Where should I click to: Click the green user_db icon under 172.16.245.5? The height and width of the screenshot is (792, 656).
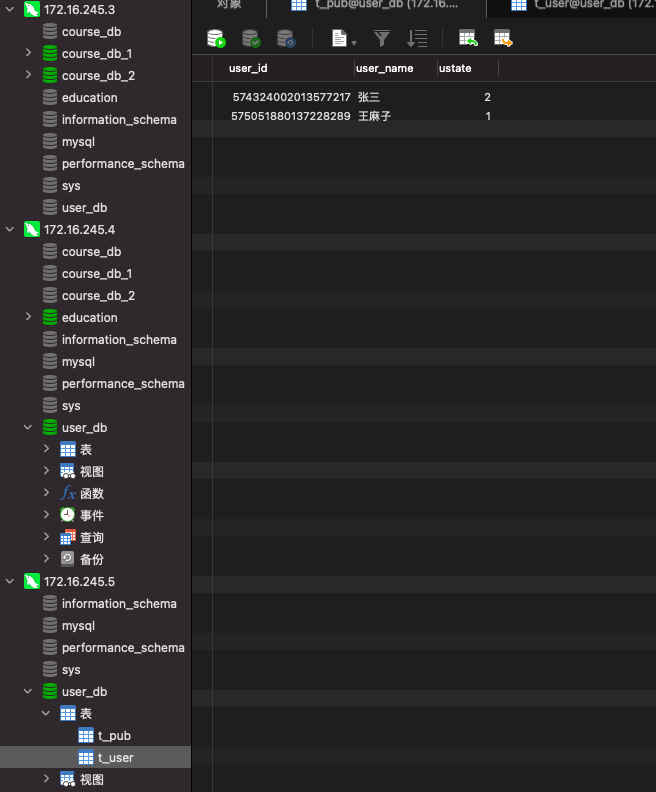[x=50, y=691]
